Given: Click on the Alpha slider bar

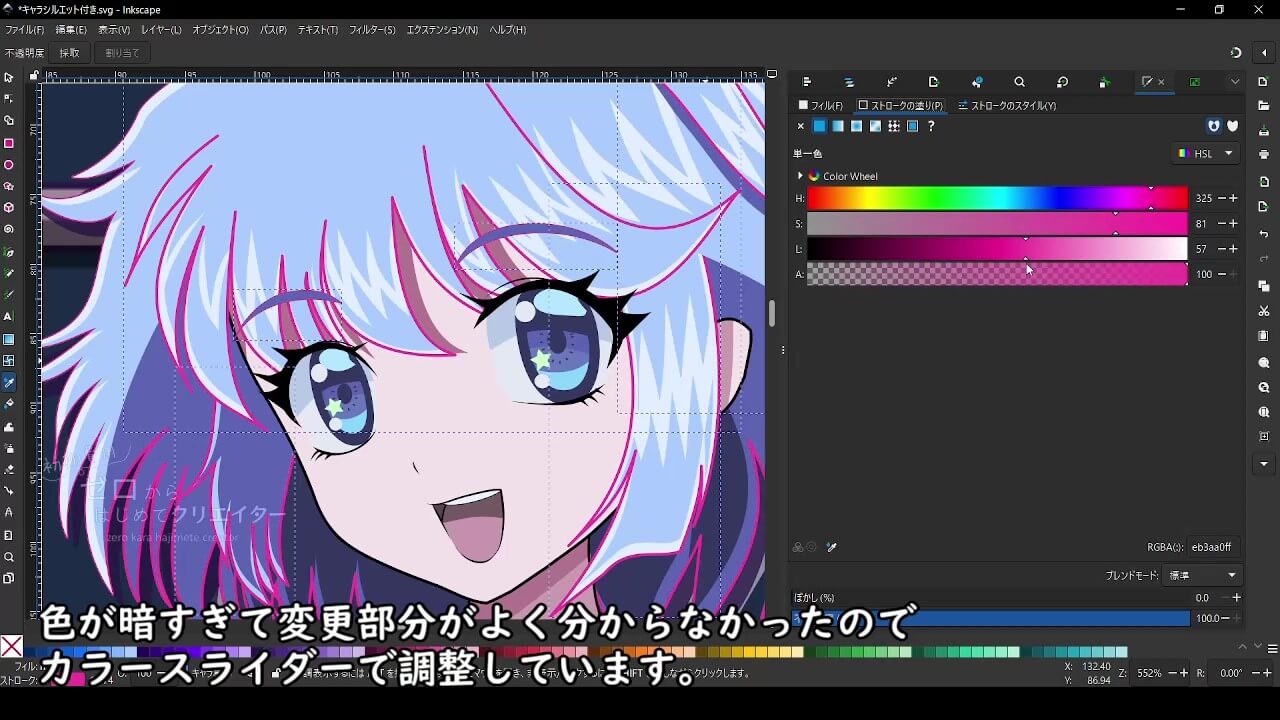Looking at the screenshot, I should point(997,274).
